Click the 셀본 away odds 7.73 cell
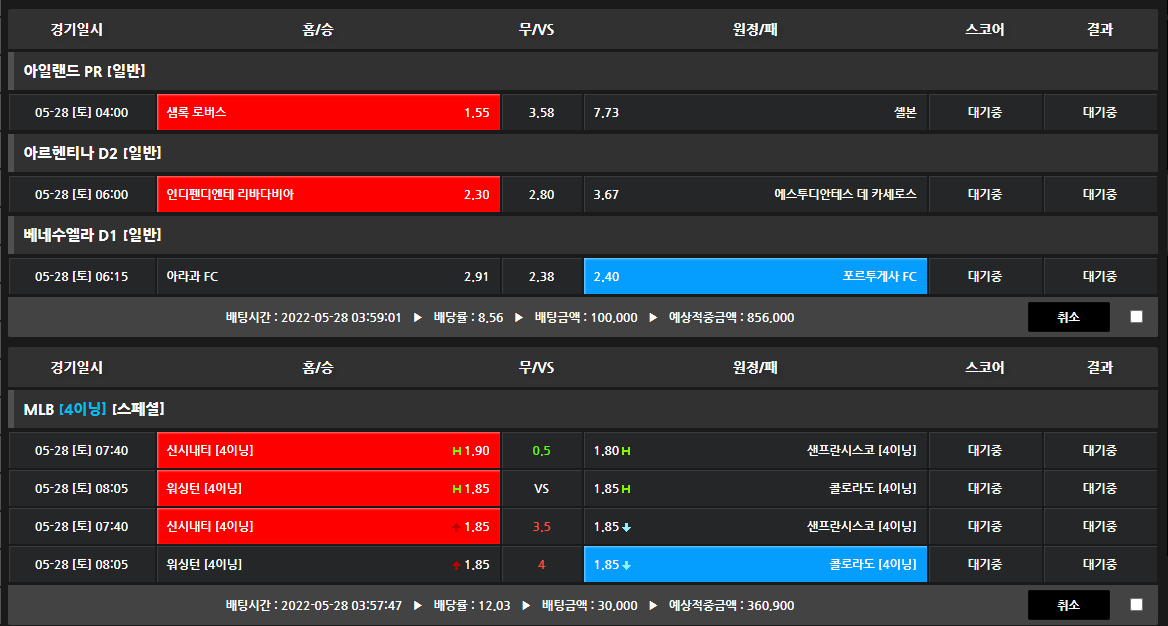The width and height of the screenshot is (1168, 626). [755, 112]
